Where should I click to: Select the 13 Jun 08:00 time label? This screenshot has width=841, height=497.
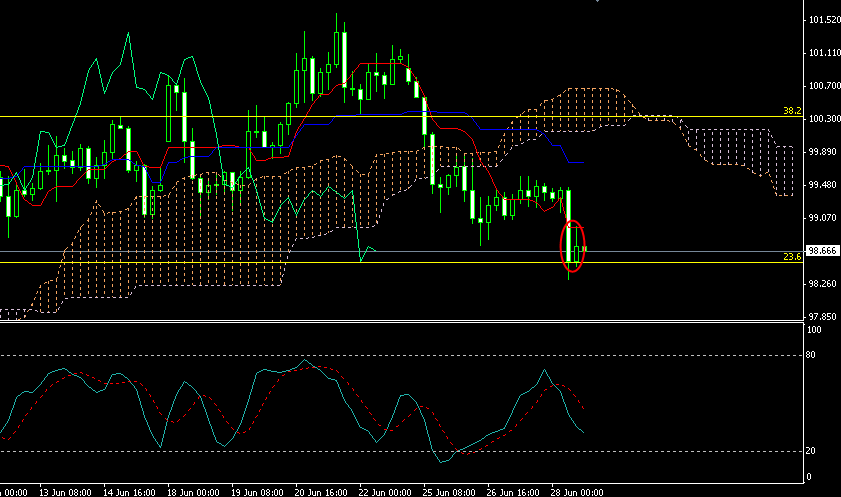pyautogui.click(x=65, y=492)
